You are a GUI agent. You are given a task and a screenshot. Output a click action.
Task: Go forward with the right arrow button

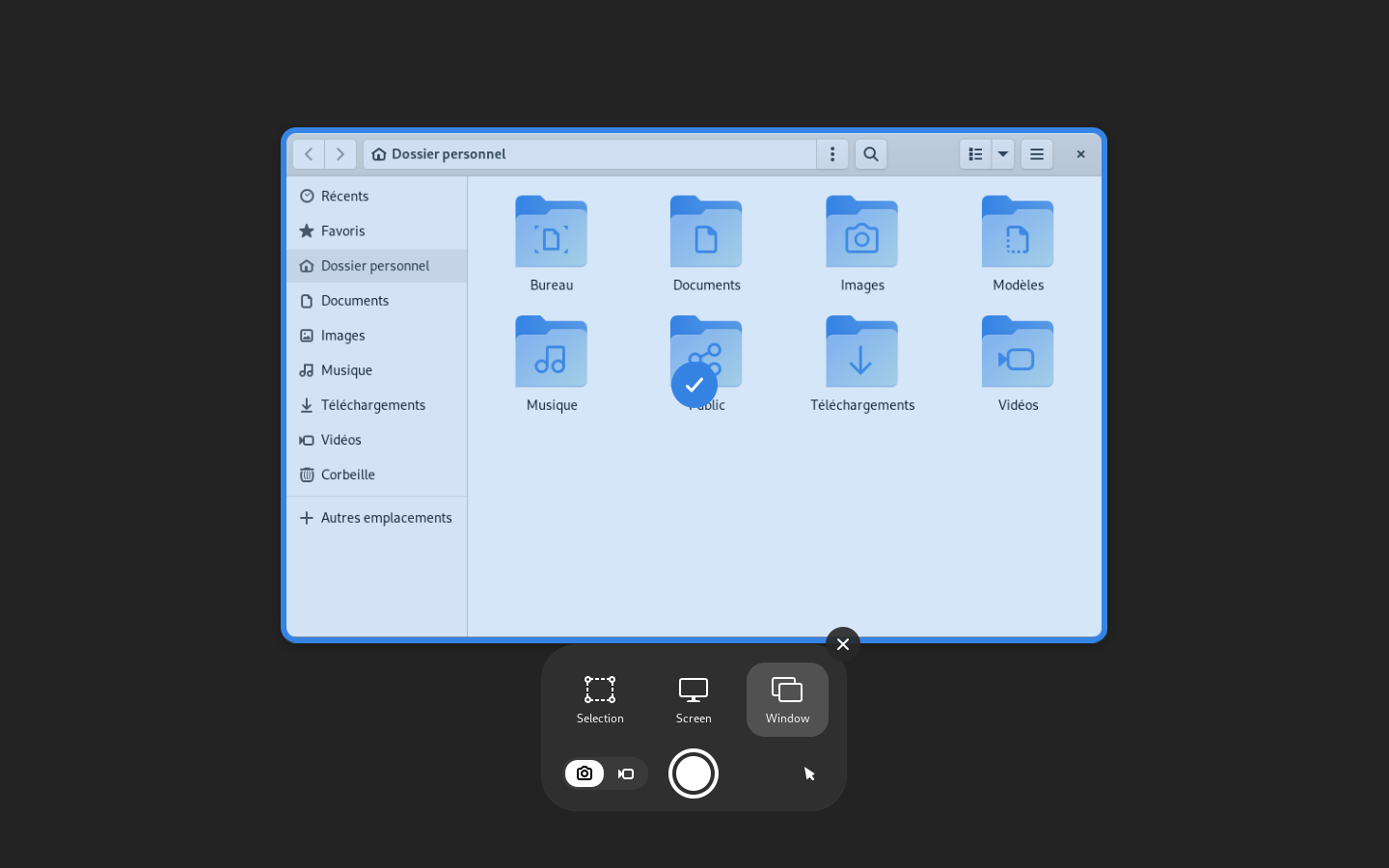340,154
